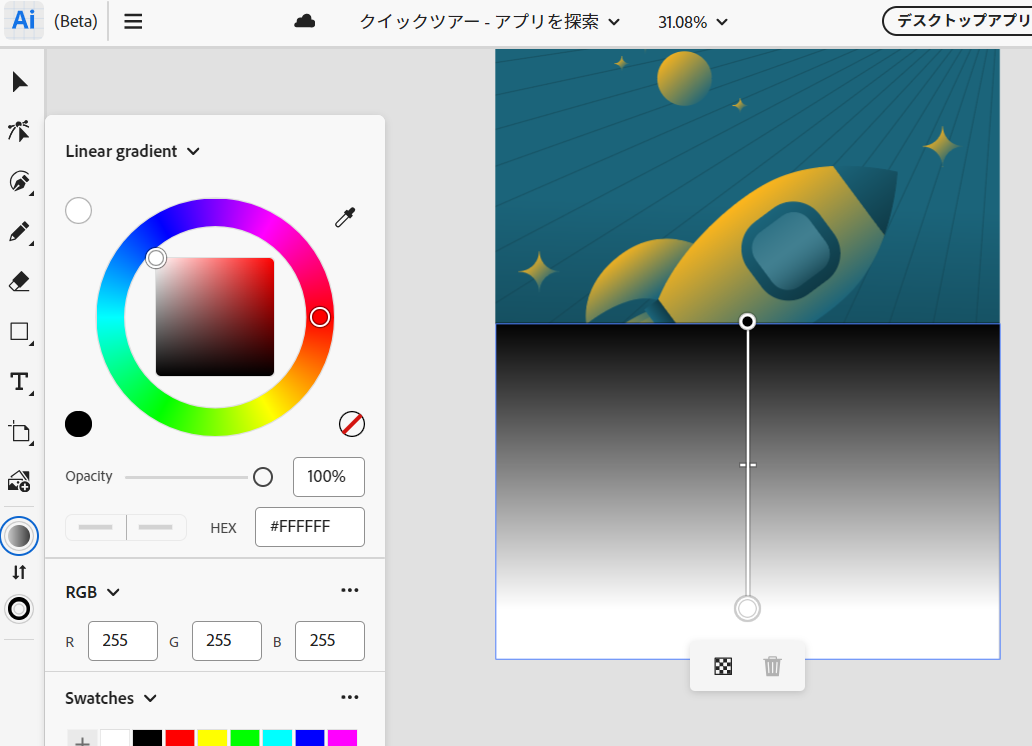Select the arrow Selection tool

coord(19,81)
